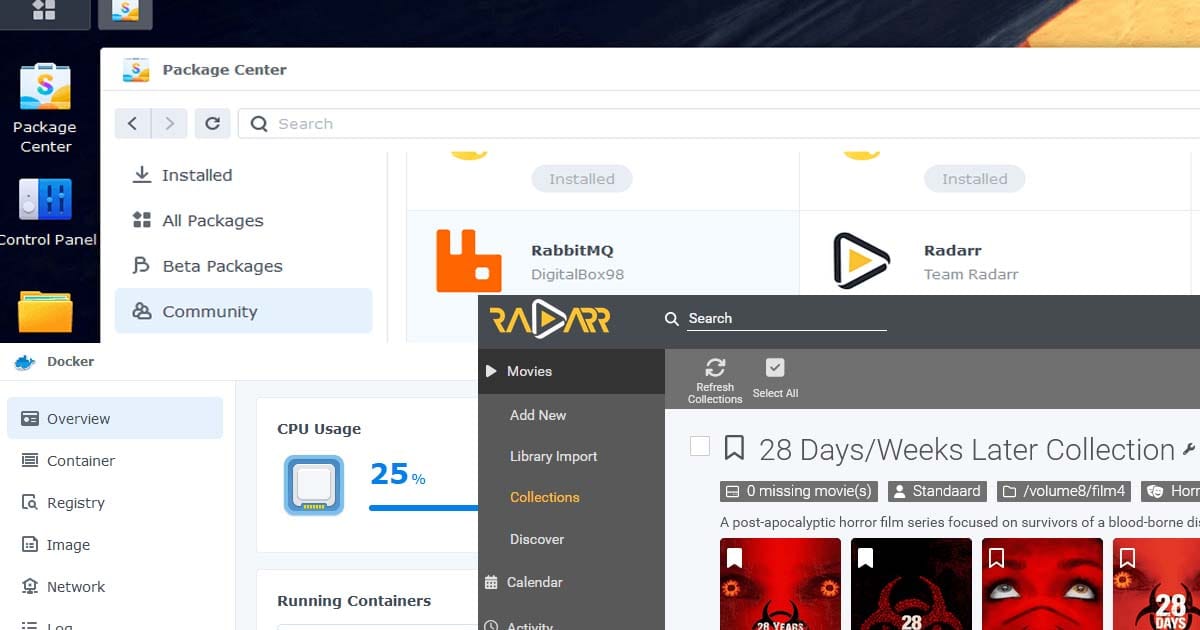
Task: Toggle Select All in Radarr toolbar
Action: (x=775, y=380)
